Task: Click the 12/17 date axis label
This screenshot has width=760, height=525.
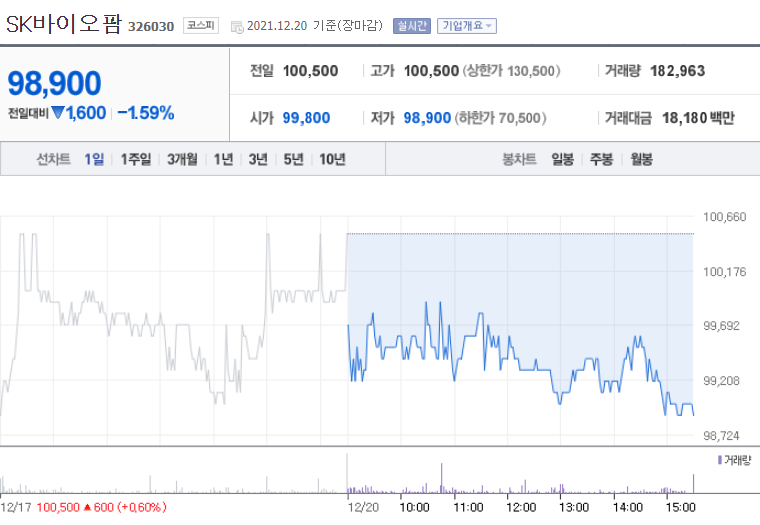Action: point(16,508)
